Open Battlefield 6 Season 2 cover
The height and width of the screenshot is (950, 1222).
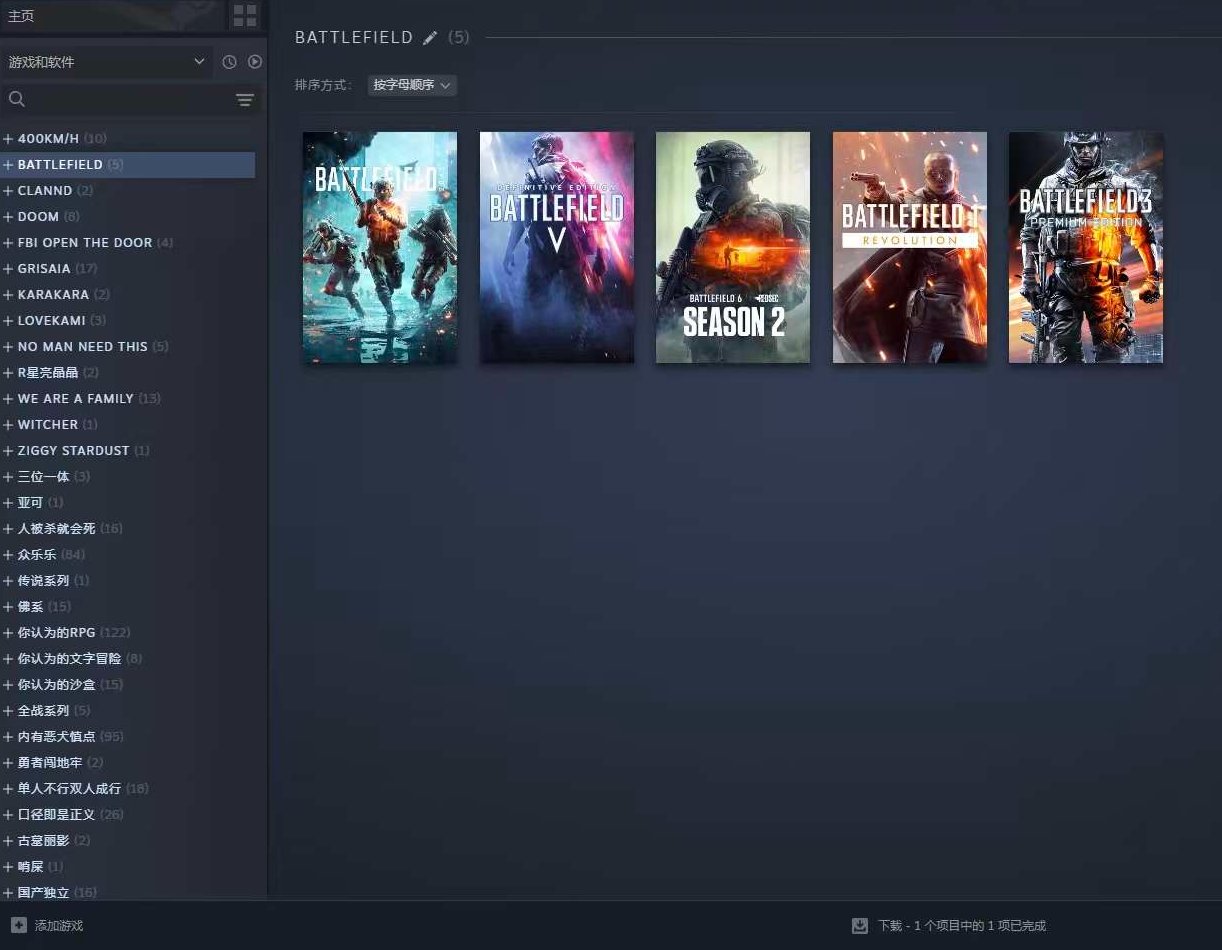click(733, 247)
